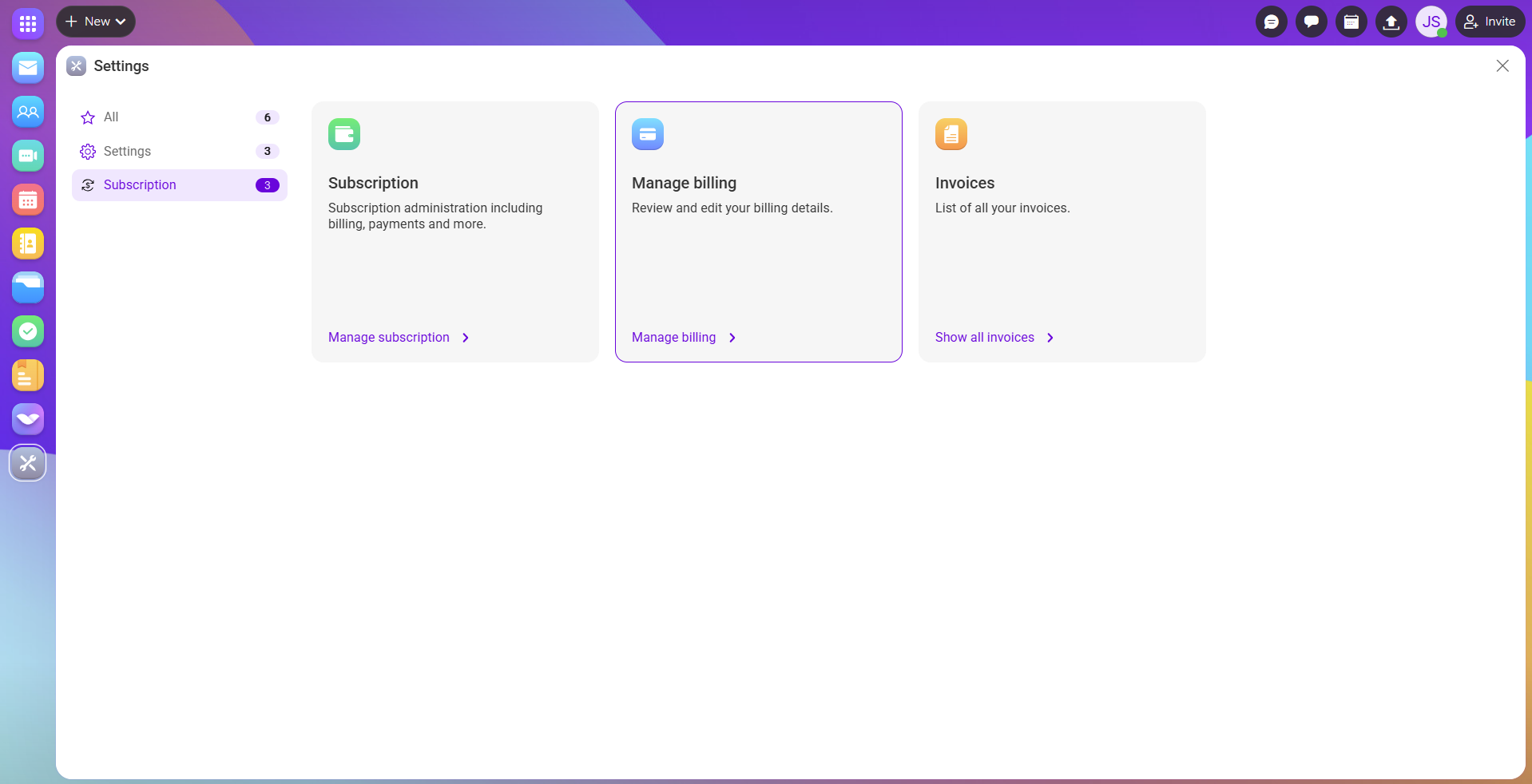The image size is (1532, 784).
Task: Open the yellow address book icon
Action: click(28, 244)
